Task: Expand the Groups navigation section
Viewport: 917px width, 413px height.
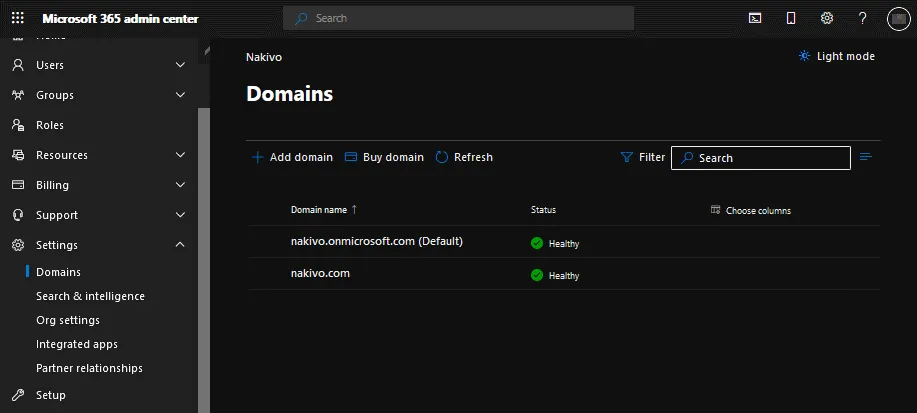Action: [180, 95]
